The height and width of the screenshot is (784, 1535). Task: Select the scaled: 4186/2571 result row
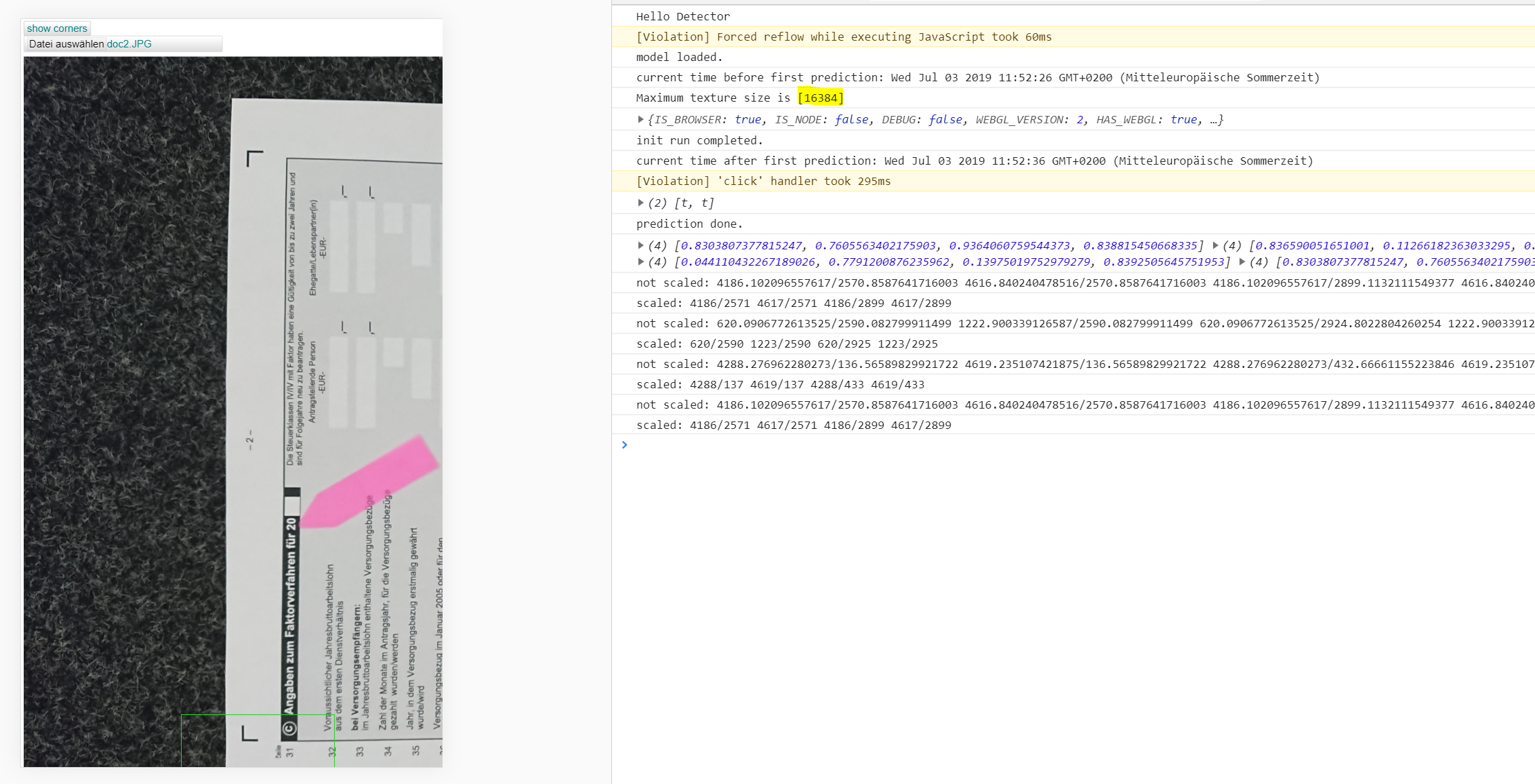click(793, 303)
